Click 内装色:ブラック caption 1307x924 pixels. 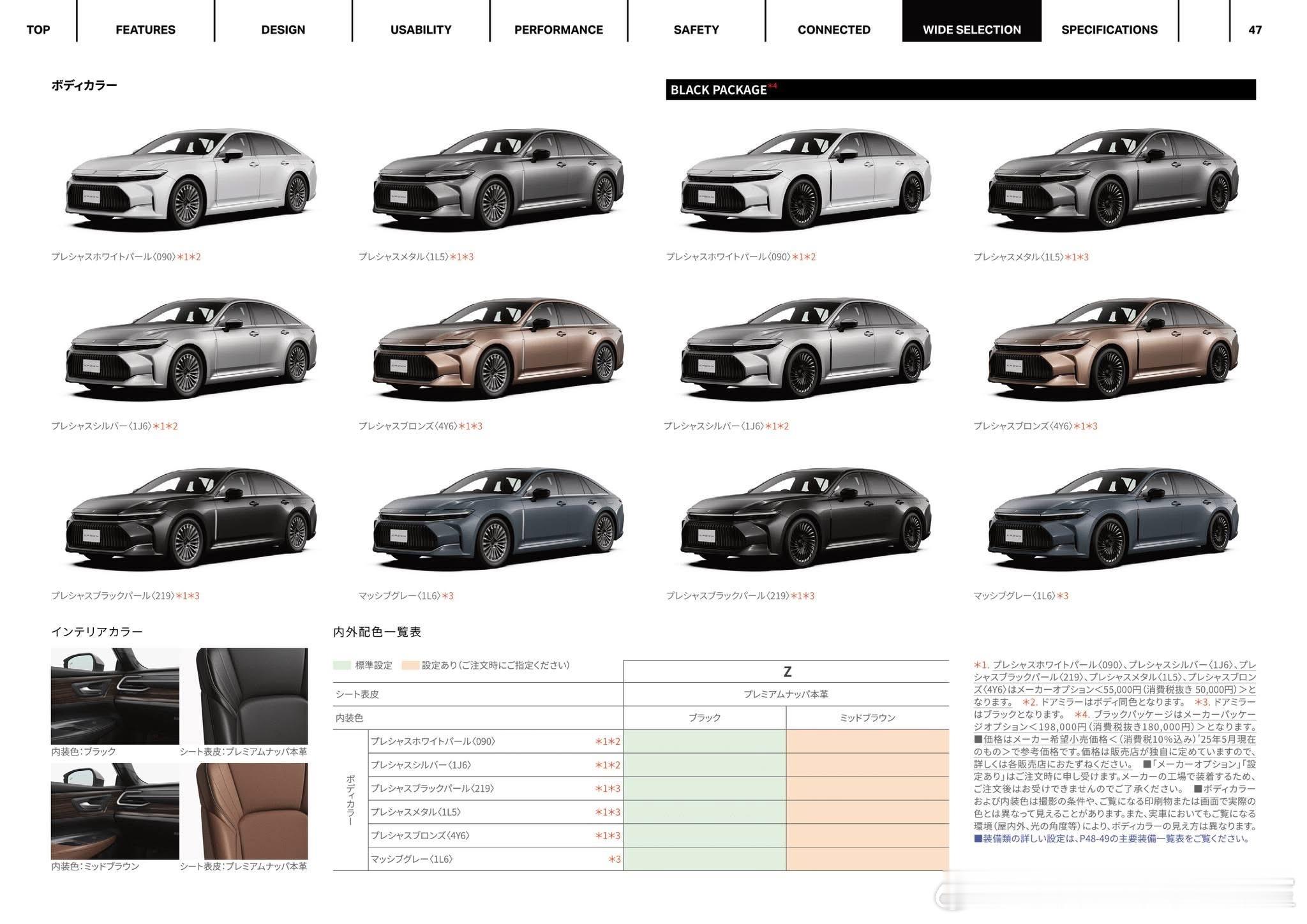tap(84, 752)
